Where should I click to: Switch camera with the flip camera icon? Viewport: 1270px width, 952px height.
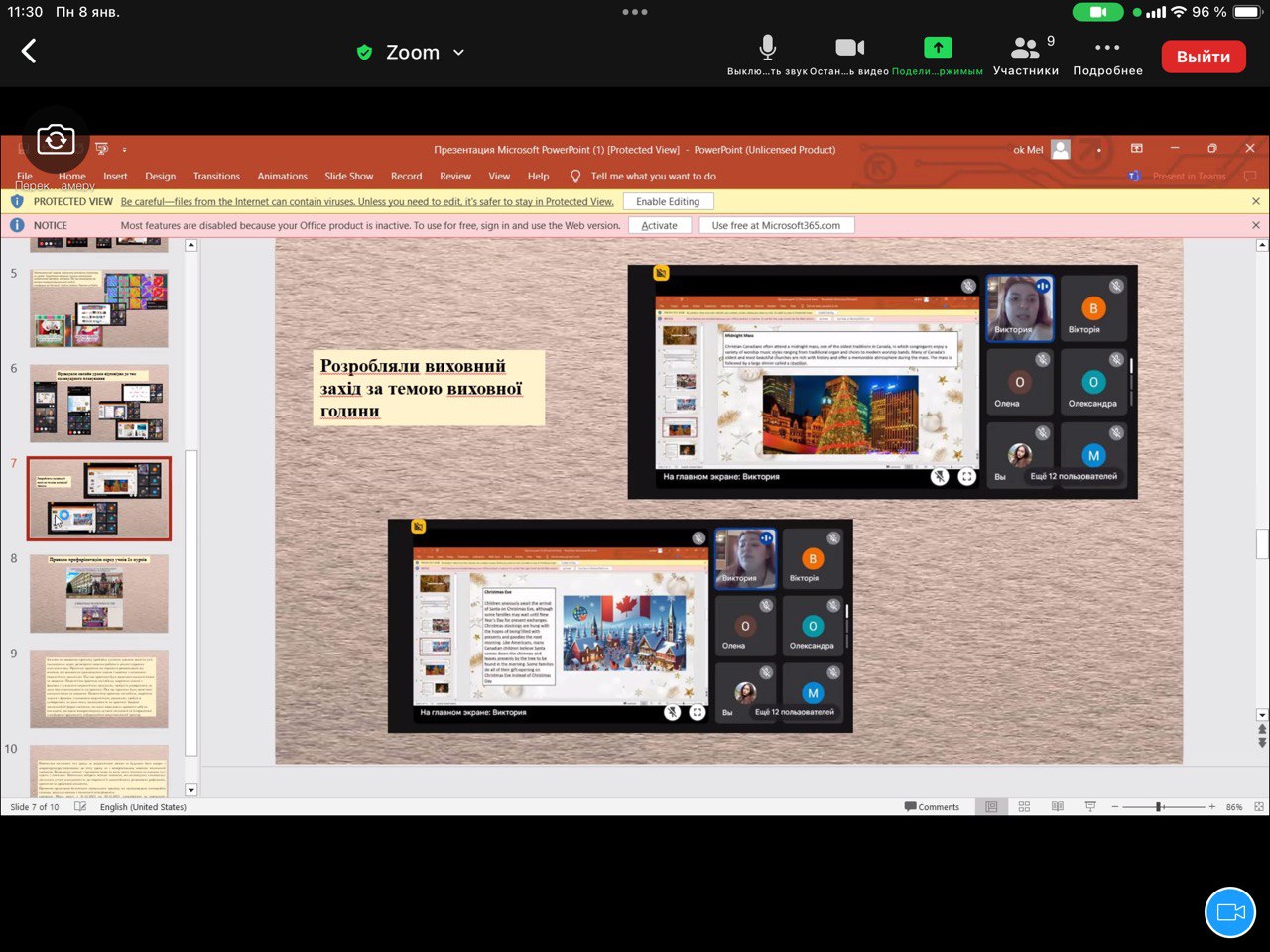[x=56, y=140]
